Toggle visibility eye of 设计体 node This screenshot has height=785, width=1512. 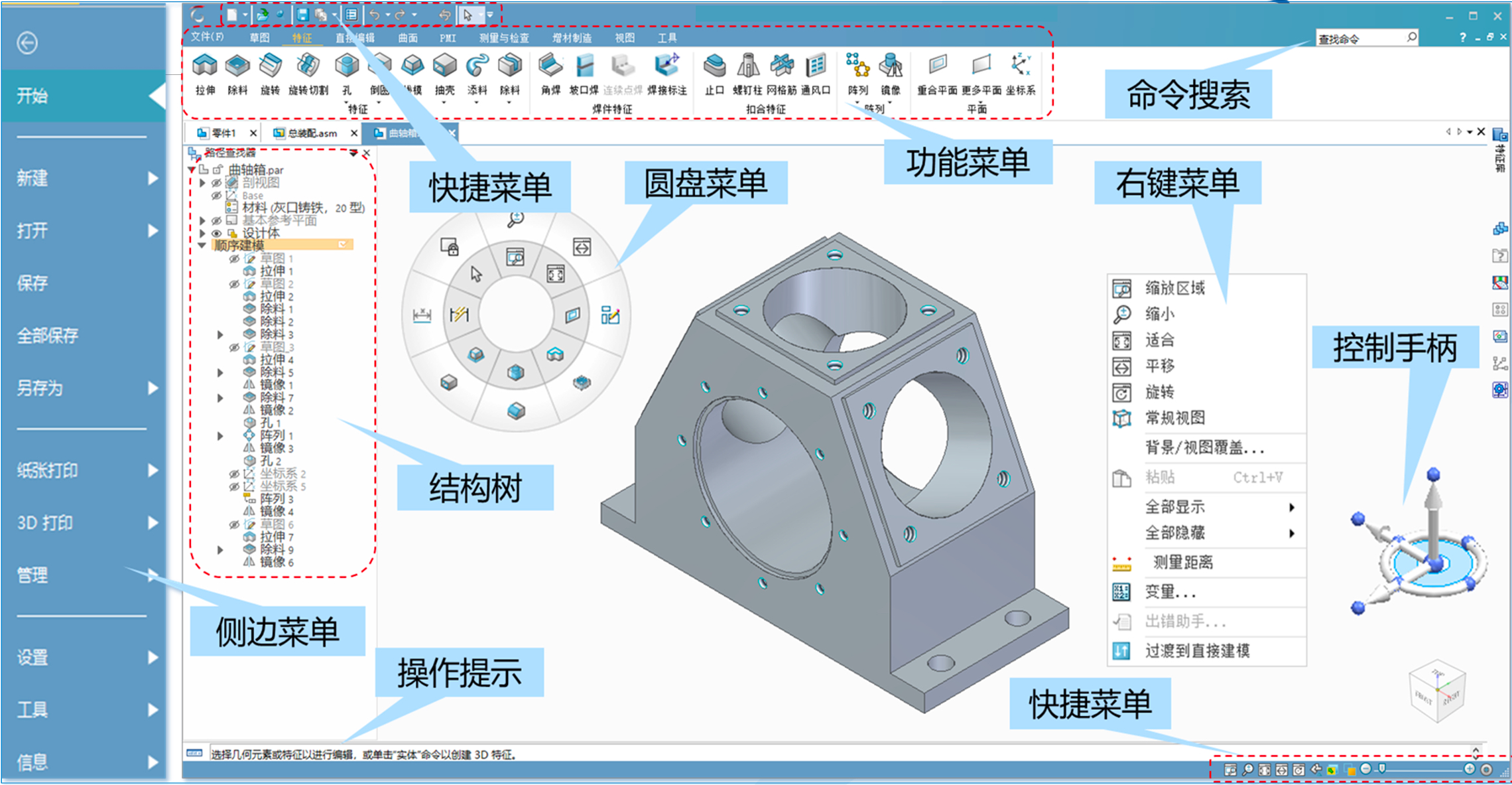pyautogui.click(x=217, y=234)
